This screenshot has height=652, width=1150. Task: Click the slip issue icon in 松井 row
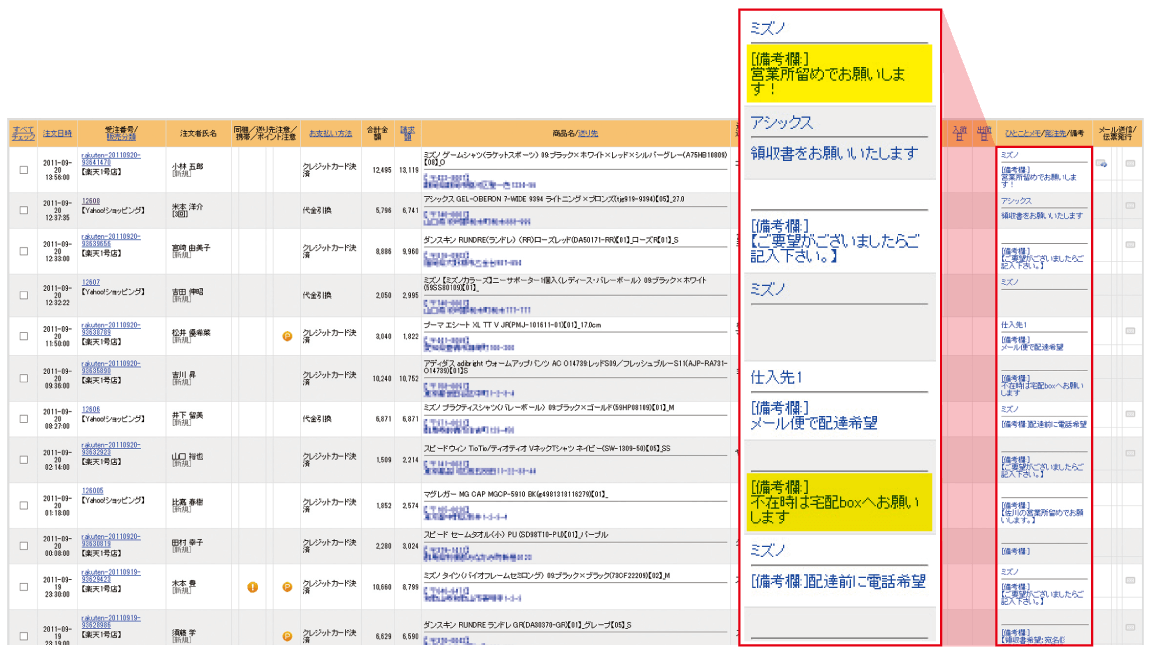click(x=1130, y=331)
